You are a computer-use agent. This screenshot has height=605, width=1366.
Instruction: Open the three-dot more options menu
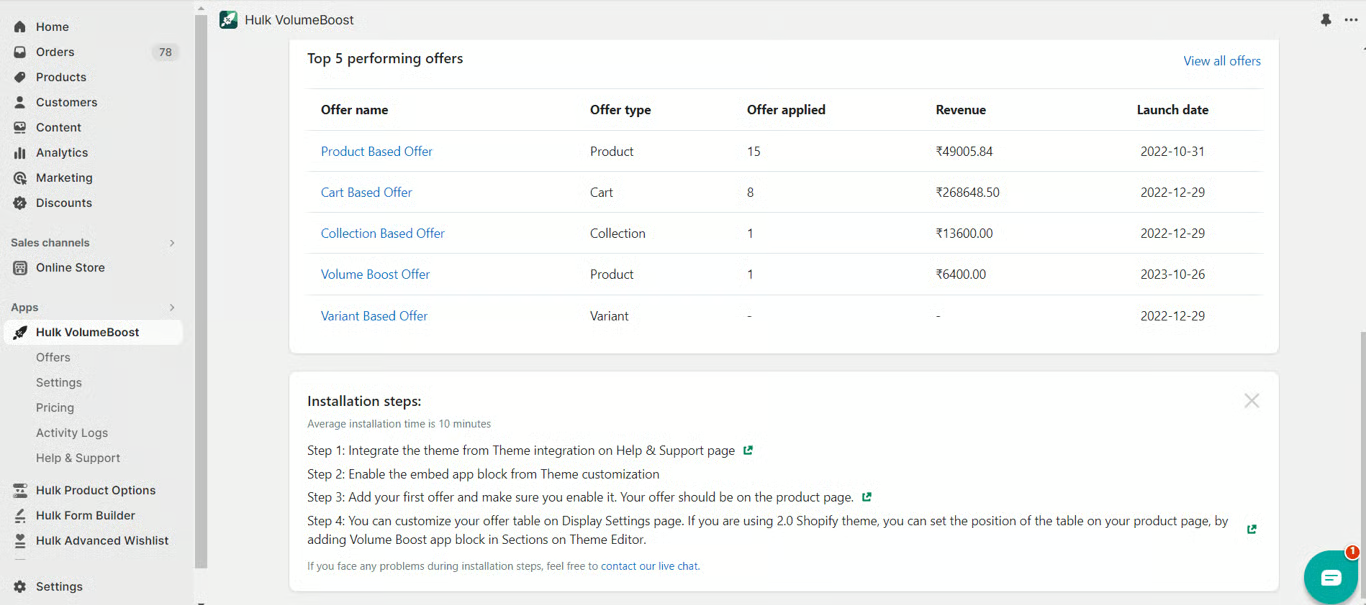pyautogui.click(x=1351, y=20)
